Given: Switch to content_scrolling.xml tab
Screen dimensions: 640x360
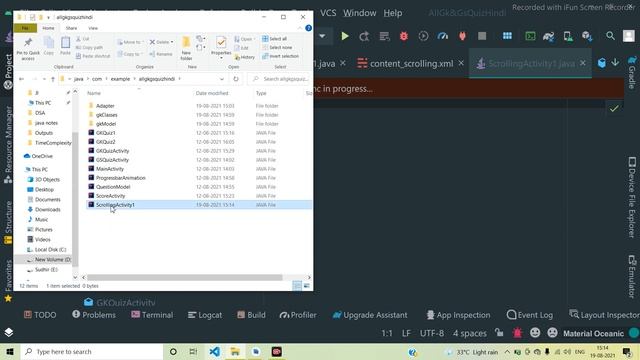Looking at the screenshot, I should (x=411, y=64).
